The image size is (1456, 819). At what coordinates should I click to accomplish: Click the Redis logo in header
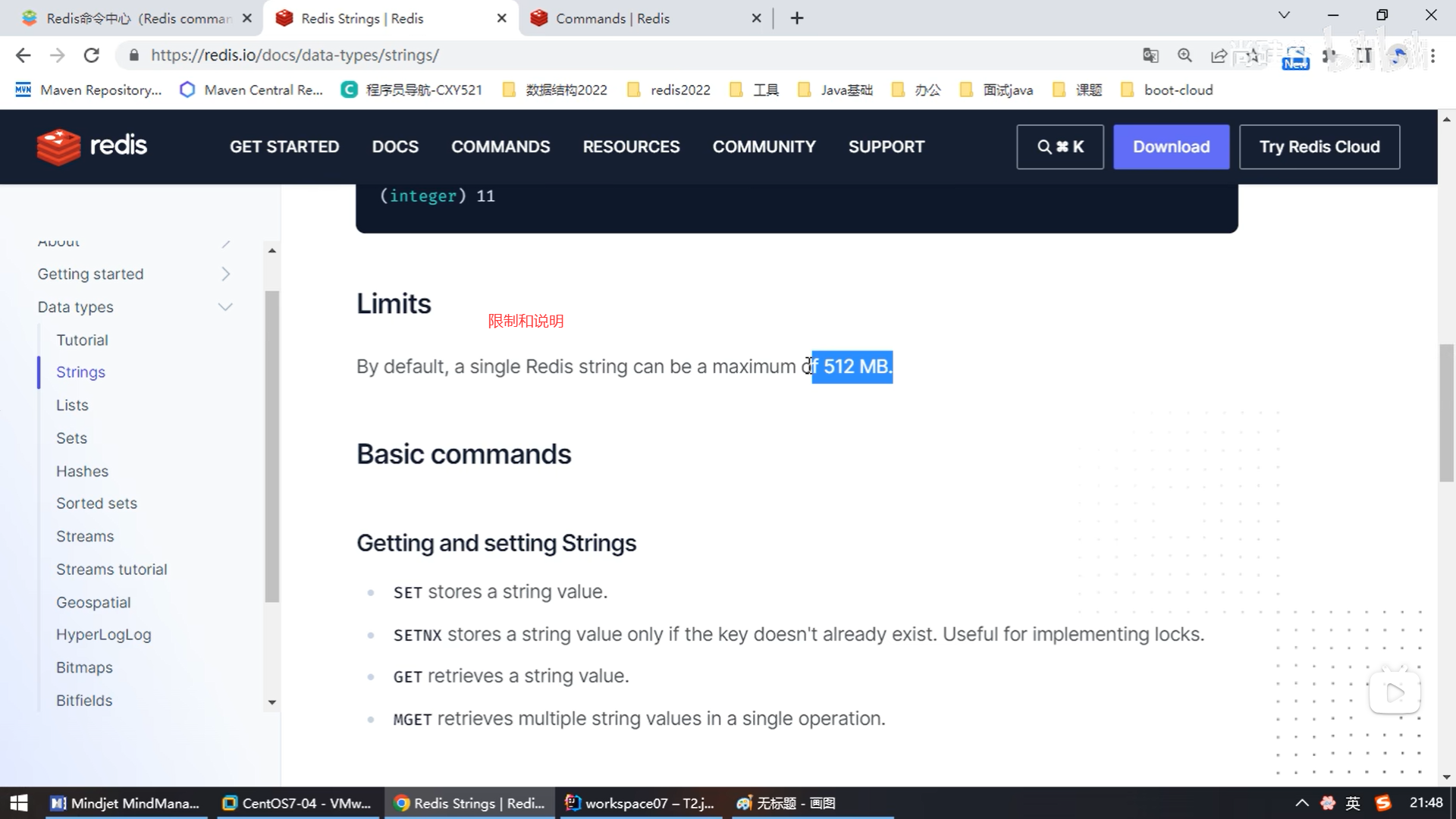(x=92, y=146)
